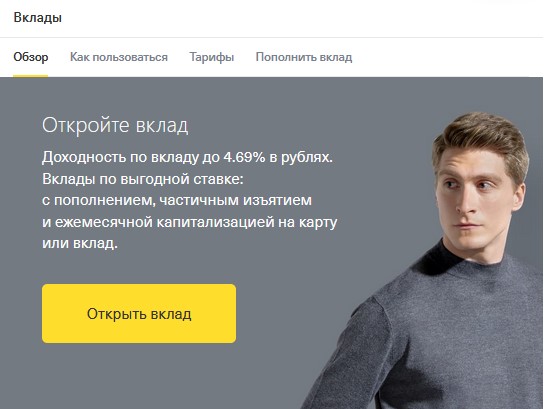Select the Тарифы tab

(x=212, y=57)
